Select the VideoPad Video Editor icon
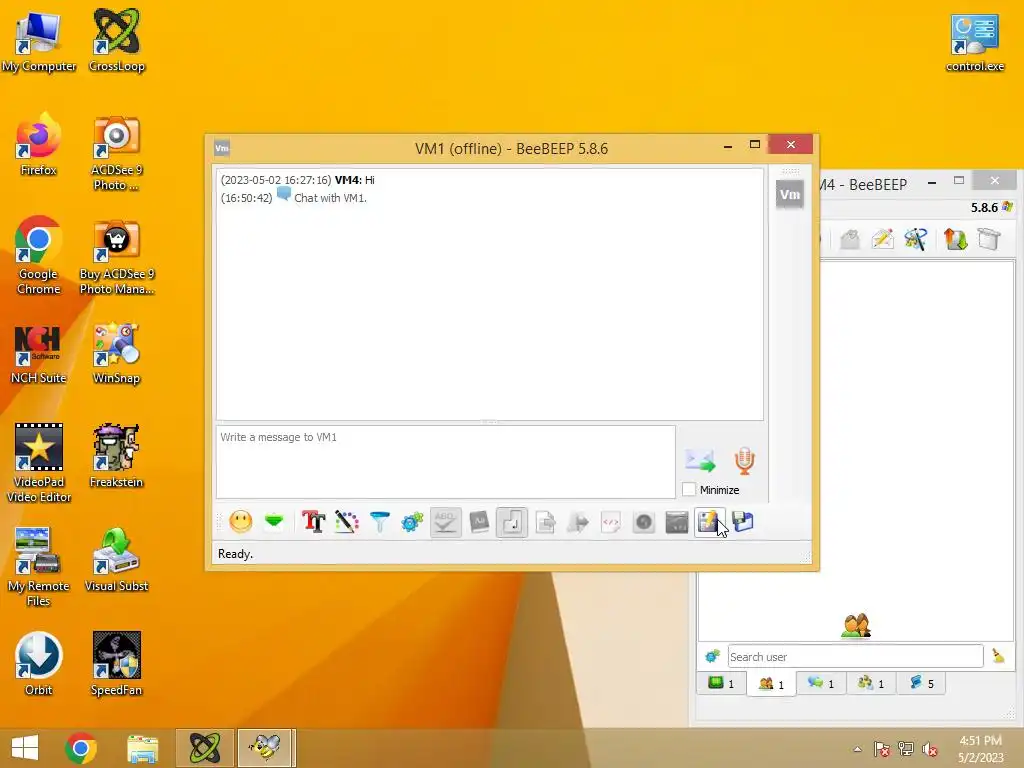The height and width of the screenshot is (768, 1024). (39, 464)
